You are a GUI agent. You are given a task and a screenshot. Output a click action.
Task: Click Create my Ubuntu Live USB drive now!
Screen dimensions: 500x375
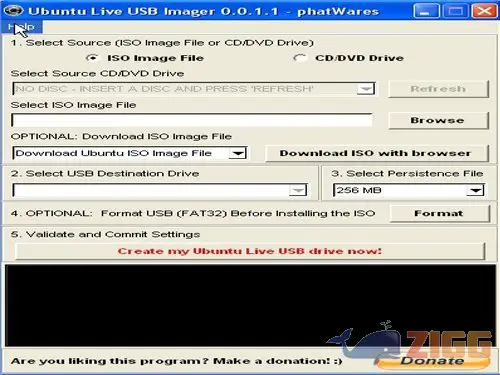250,251
